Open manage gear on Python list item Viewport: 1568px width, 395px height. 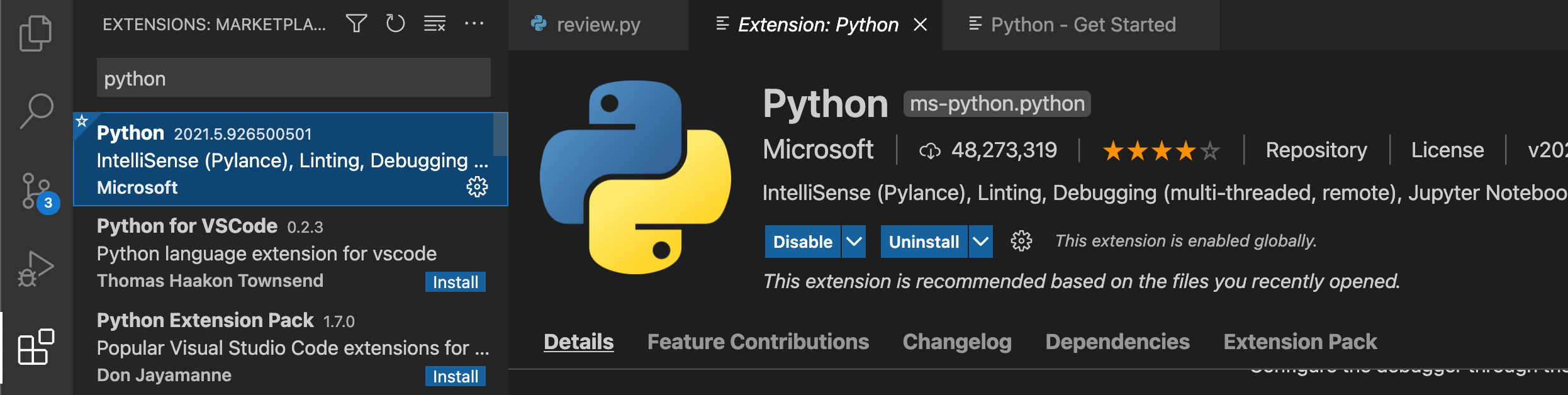(x=477, y=187)
